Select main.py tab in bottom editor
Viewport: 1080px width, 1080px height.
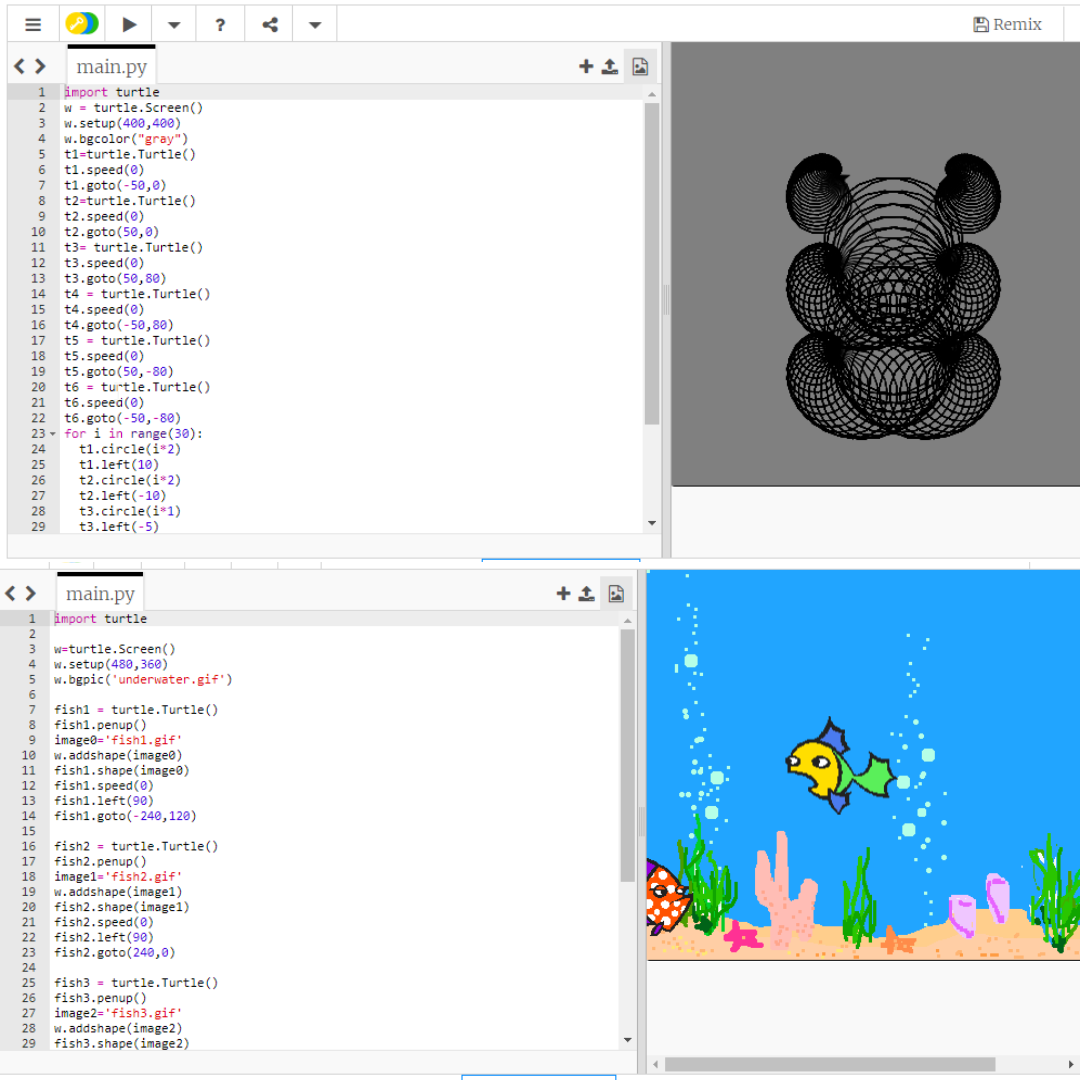[100, 593]
